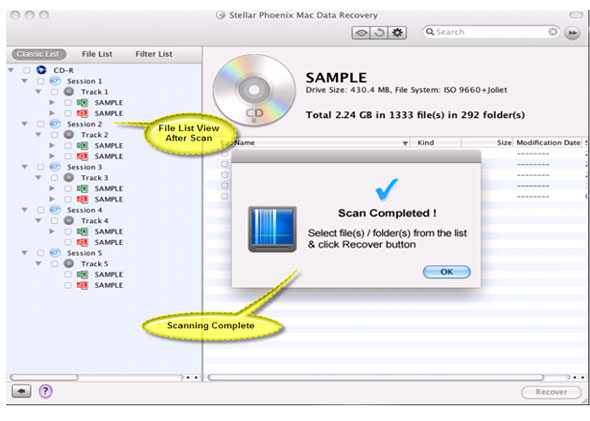Viewport: 590px width, 421px height.
Task: Check green SAMPLE checkbox under Track 4
Action: pos(68,231)
